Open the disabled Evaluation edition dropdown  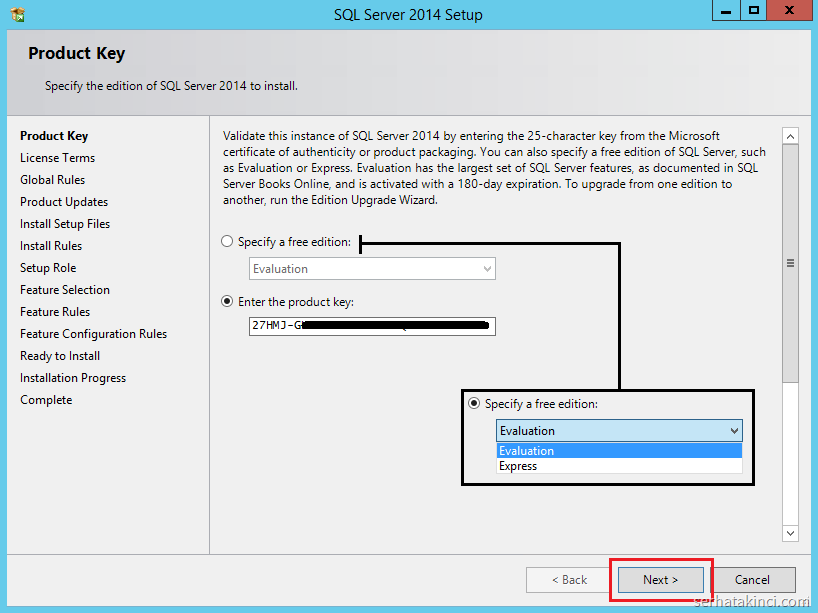(x=372, y=269)
